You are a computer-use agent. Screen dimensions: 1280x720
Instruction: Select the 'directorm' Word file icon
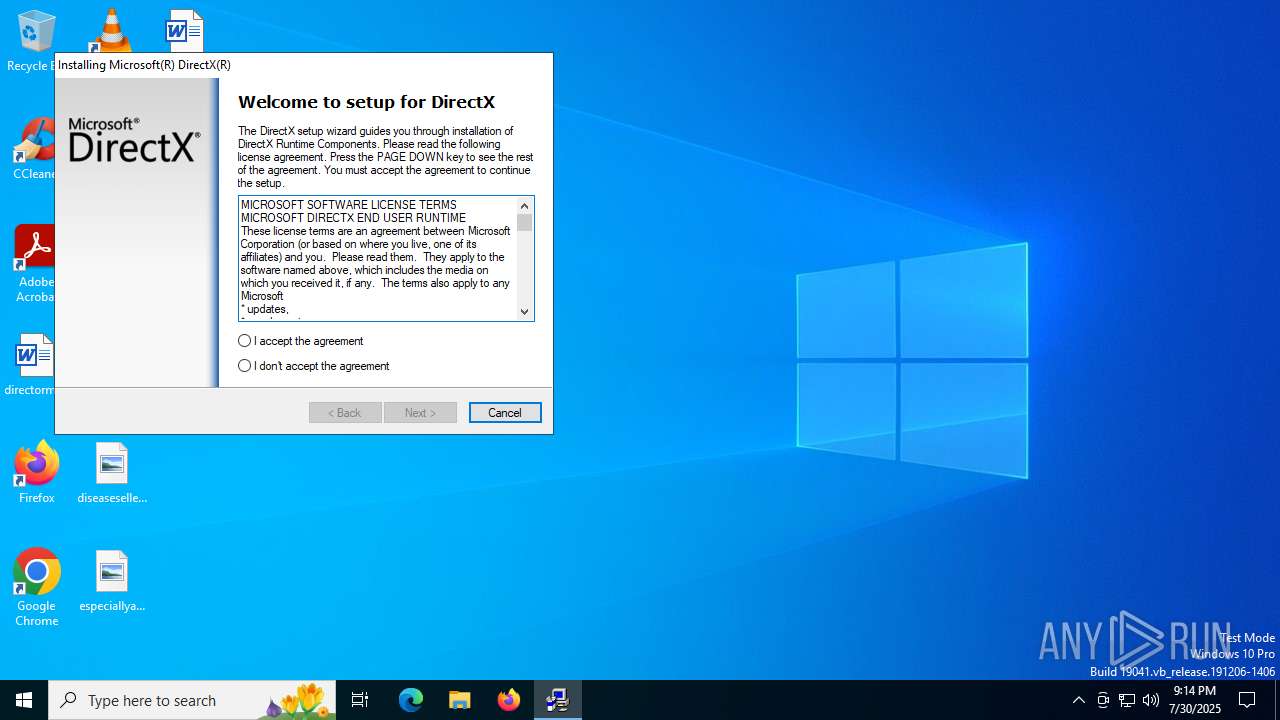(x=34, y=365)
